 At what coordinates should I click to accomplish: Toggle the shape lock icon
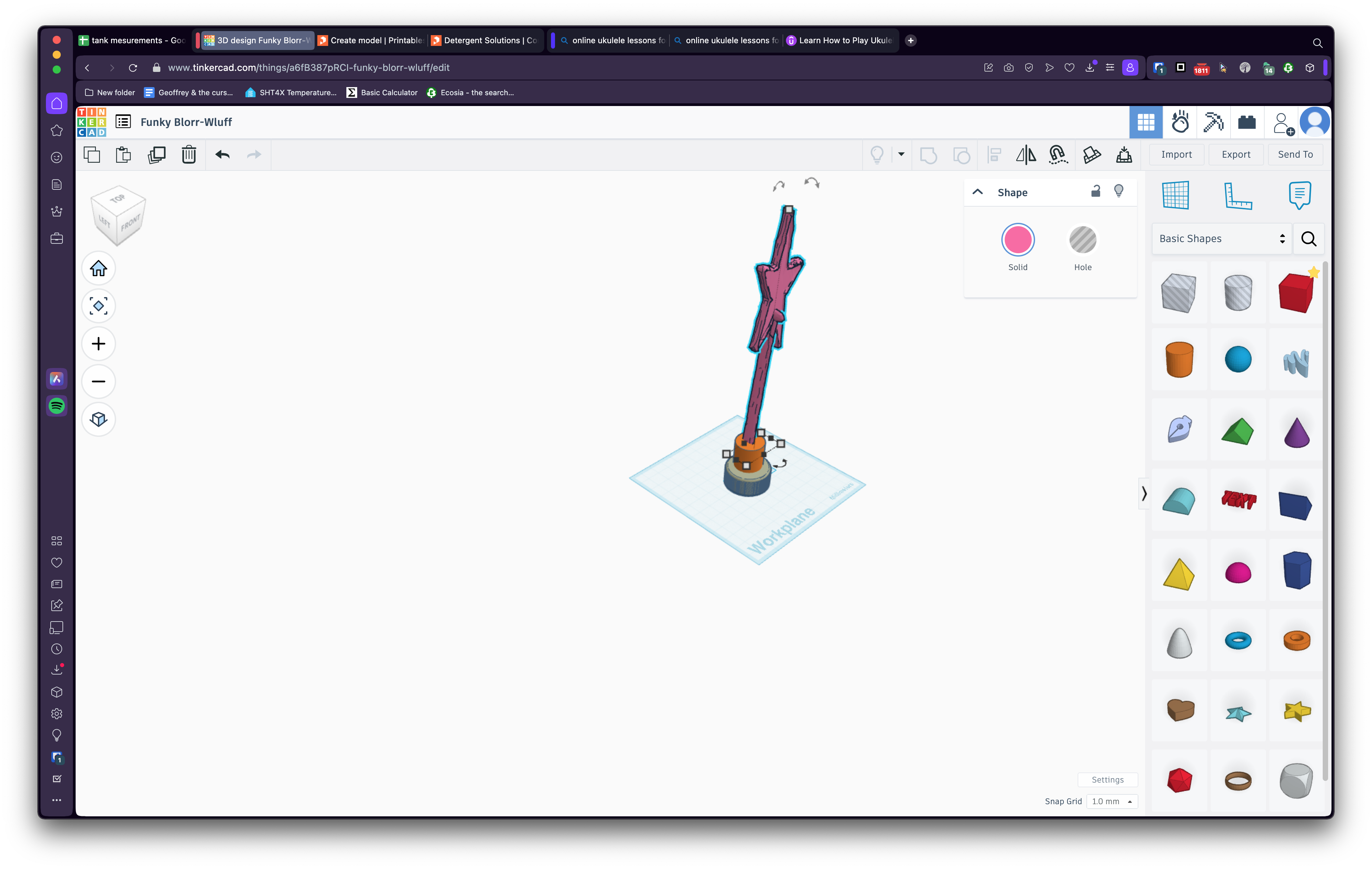1095,191
